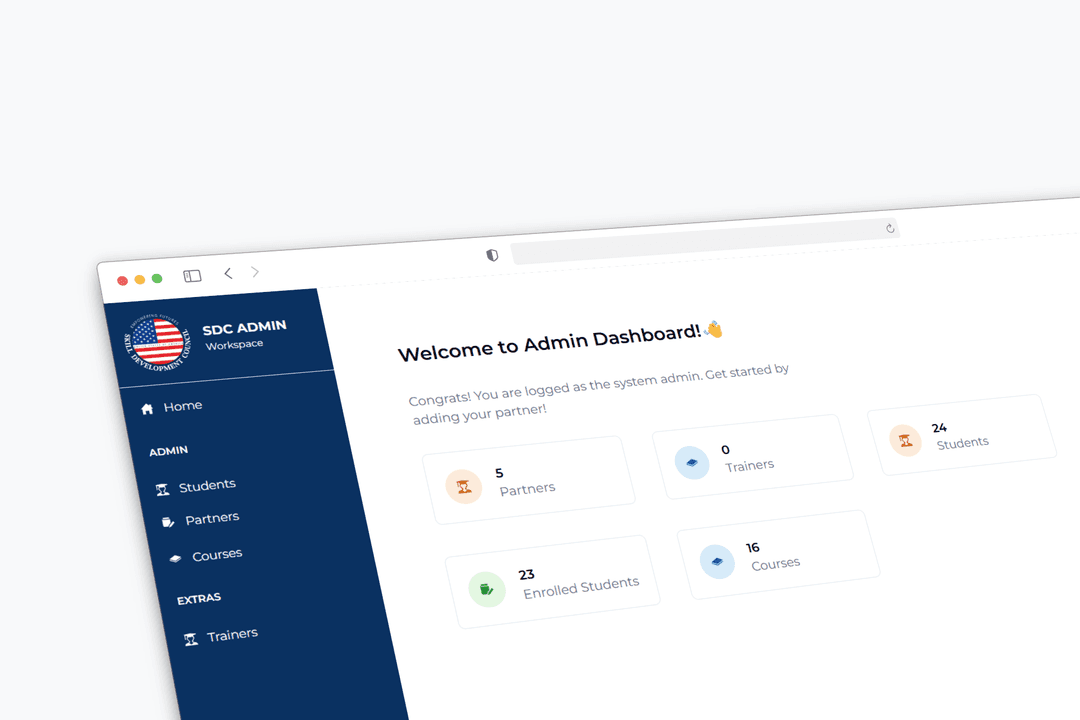Reload page with refresh icon
Screen dimensions: 1080x720
(890, 228)
